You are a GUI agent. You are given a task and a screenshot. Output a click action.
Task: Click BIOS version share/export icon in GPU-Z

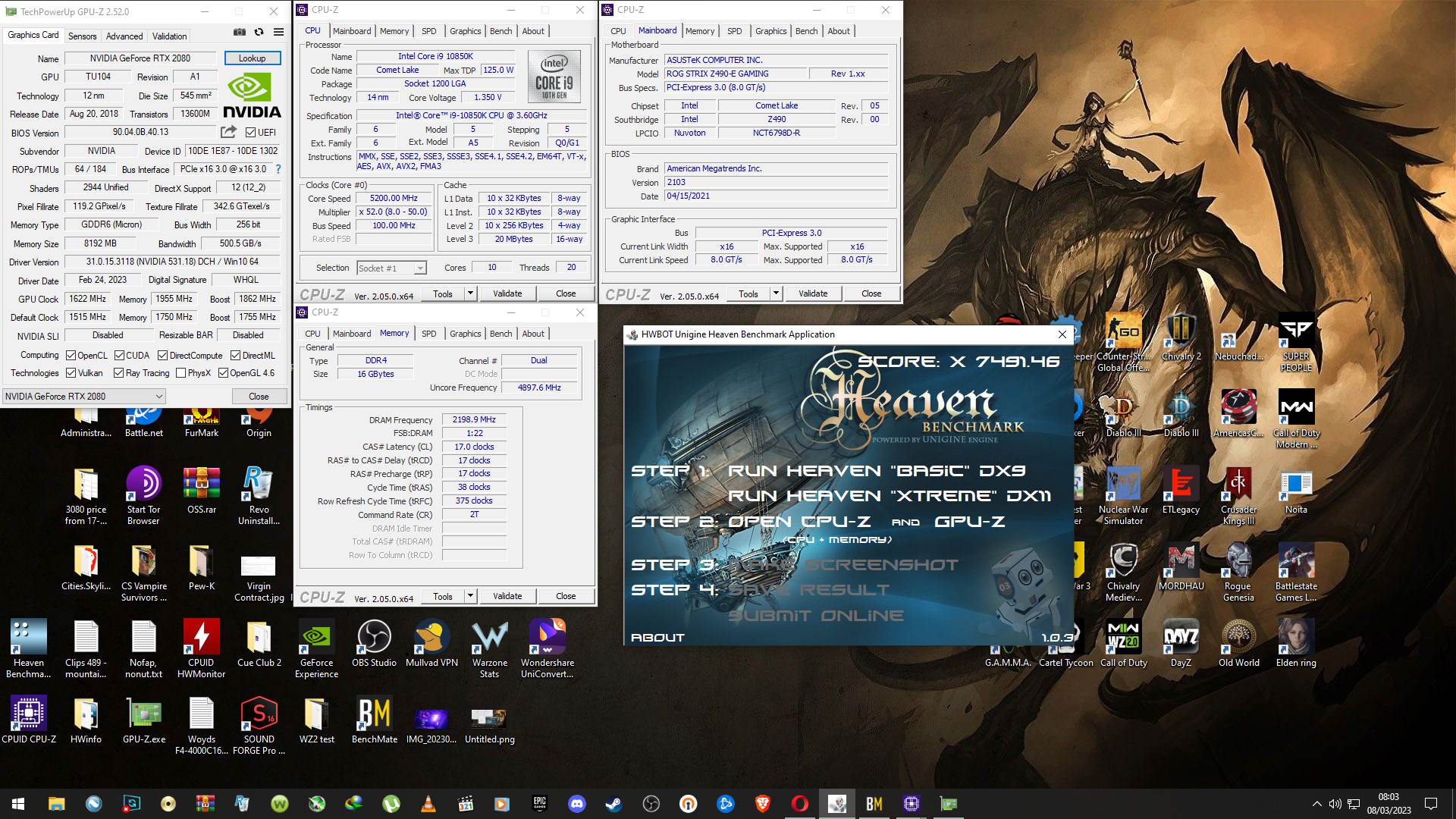click(228, 132)
